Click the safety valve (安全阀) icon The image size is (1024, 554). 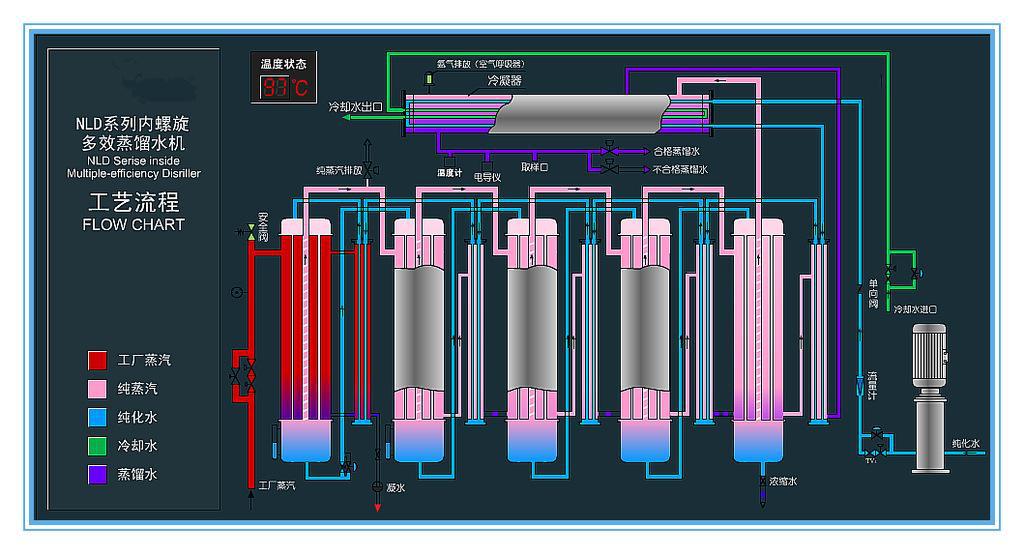[250, 232]
